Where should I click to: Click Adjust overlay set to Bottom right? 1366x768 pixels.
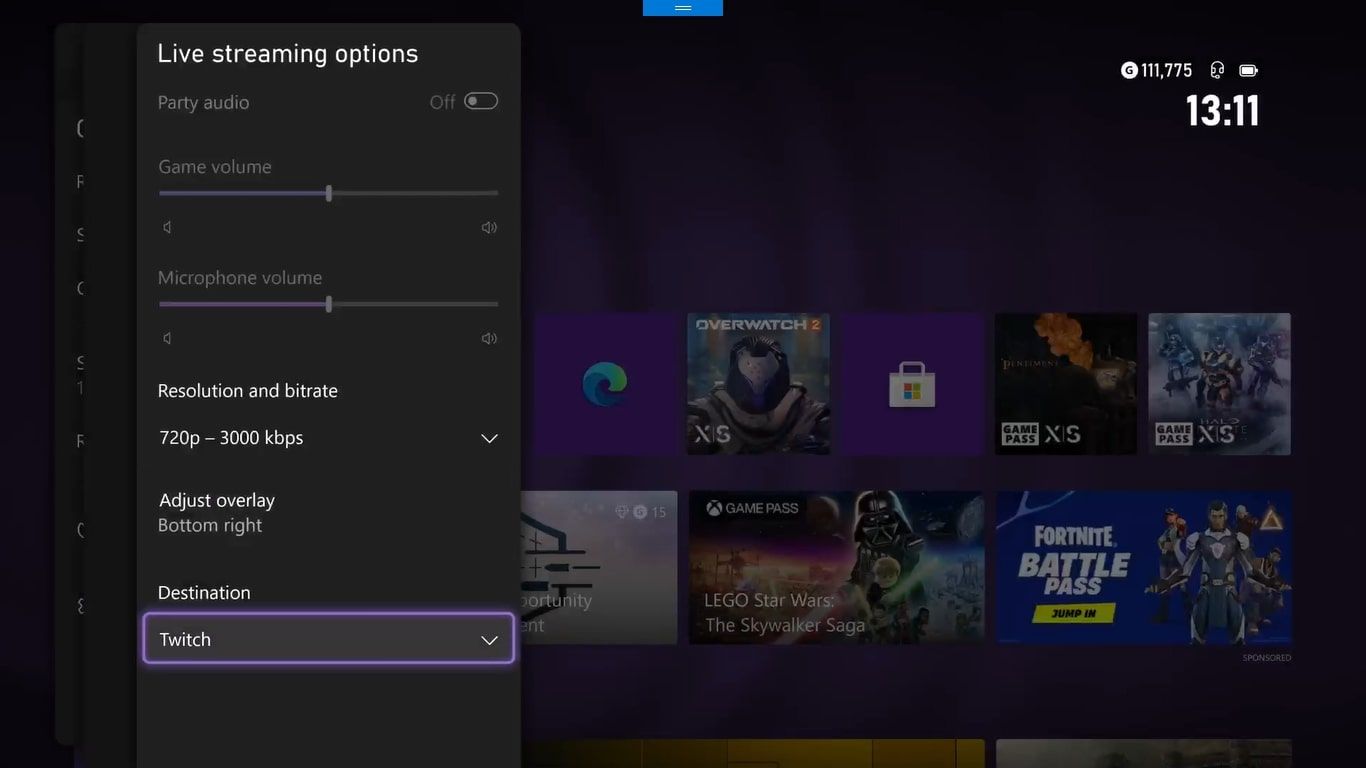216,511
